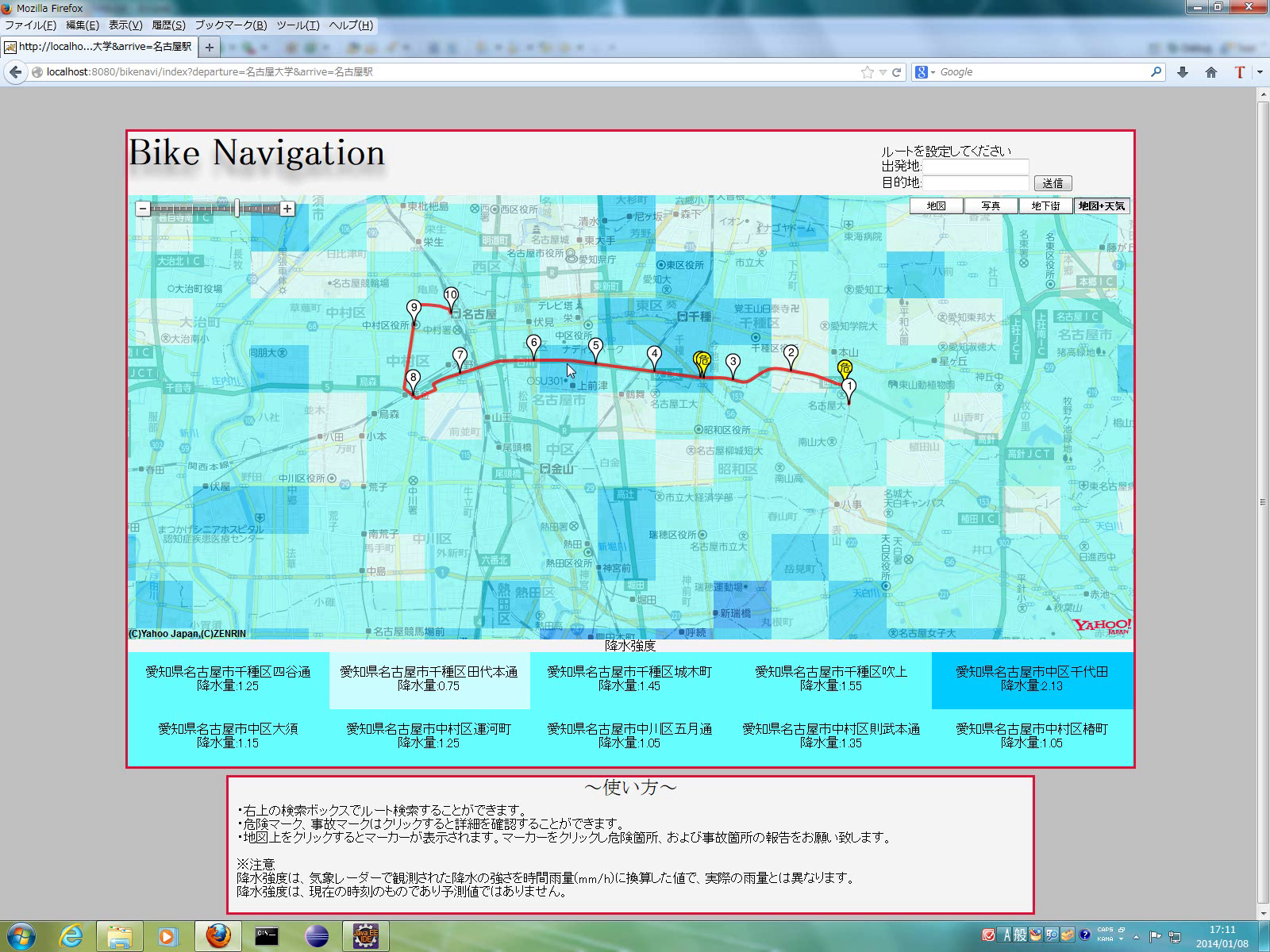Click the map zoom slider handle
Image resolution: width=1270 pixels, height=952 pixels.
point(237,209)
